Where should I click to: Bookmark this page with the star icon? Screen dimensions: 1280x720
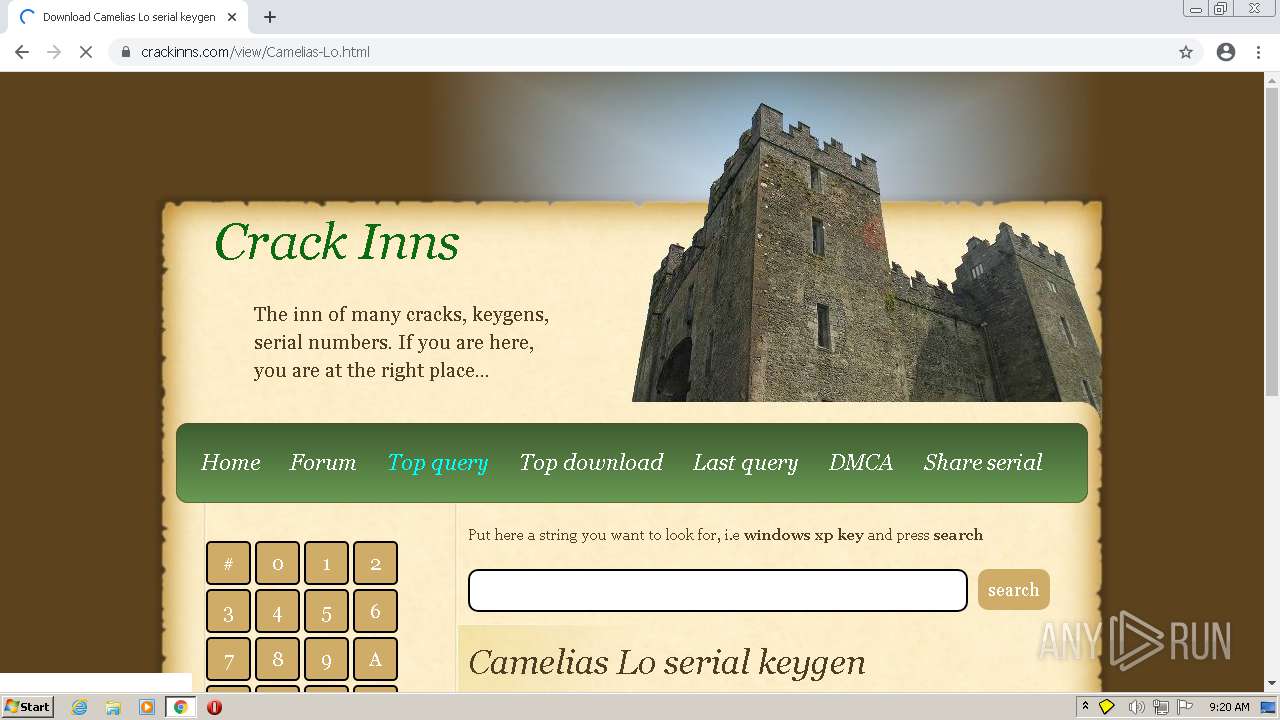[x=1186, y=52]
